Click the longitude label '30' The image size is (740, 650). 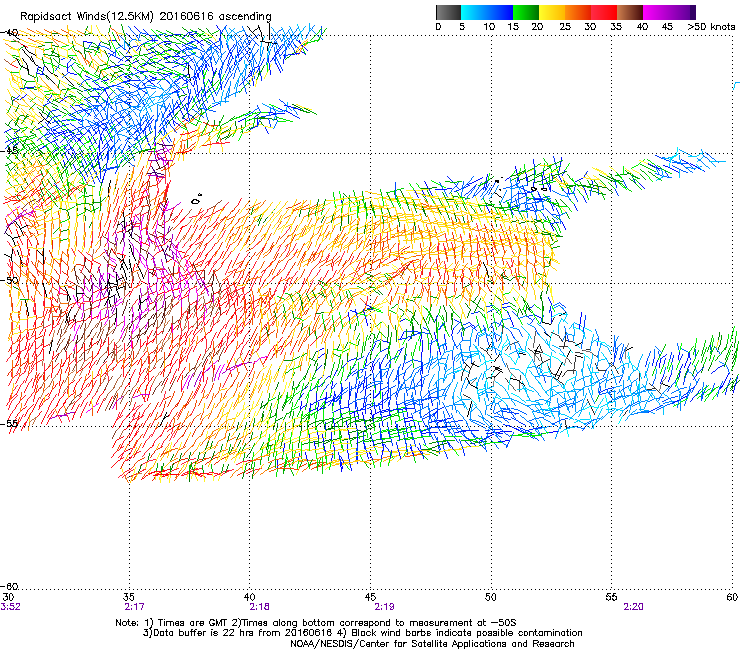8,597
